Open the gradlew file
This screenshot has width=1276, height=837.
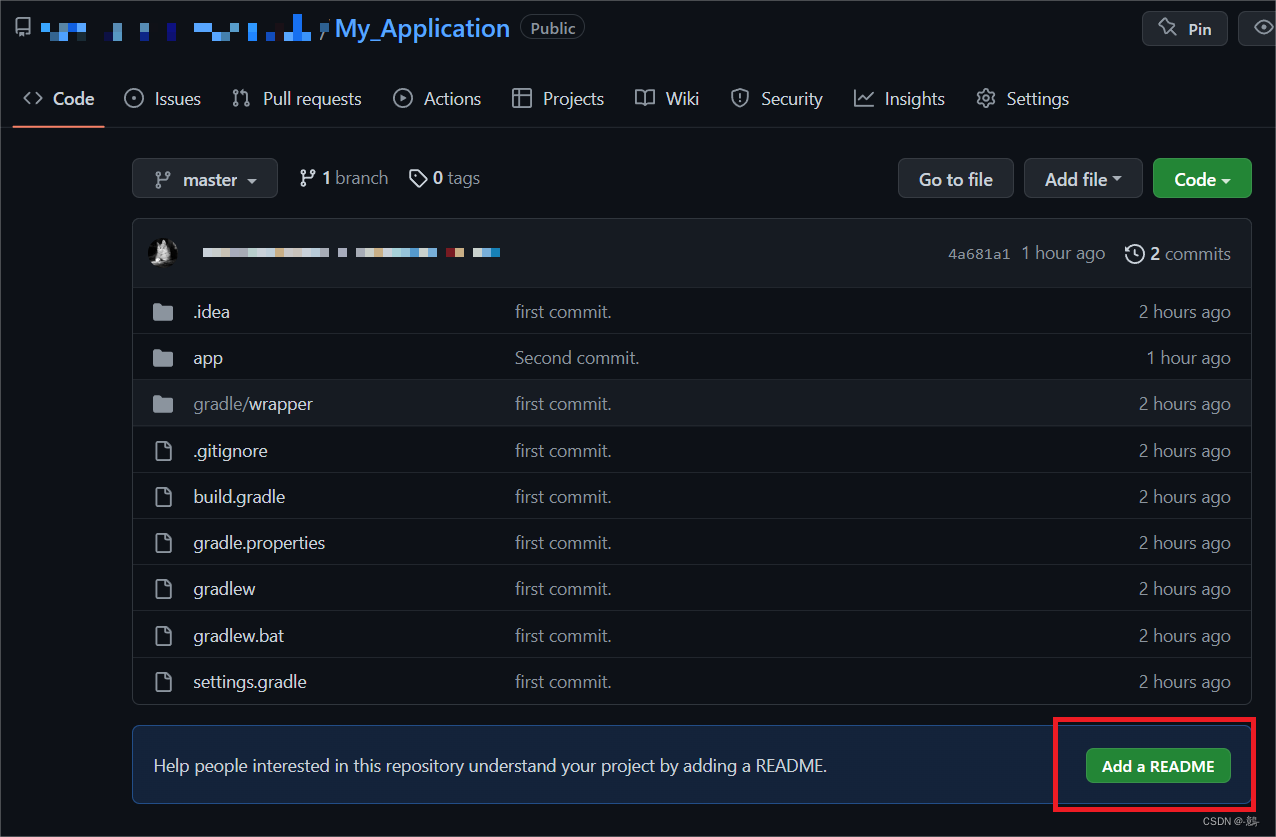tap(224, 589)
